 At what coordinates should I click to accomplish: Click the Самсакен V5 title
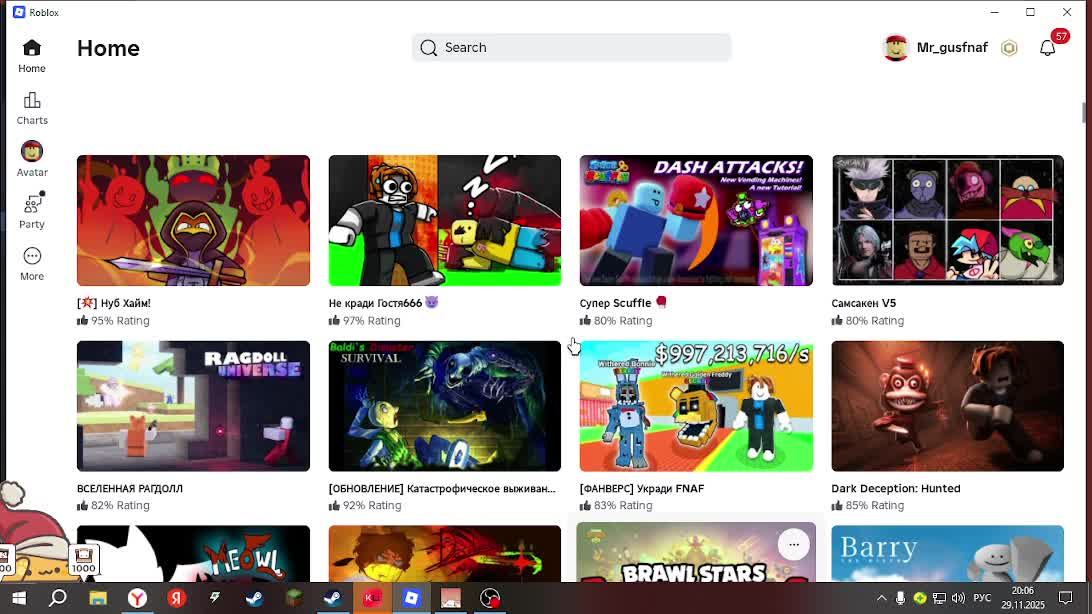pyautogui.click(x=864, y=303)
